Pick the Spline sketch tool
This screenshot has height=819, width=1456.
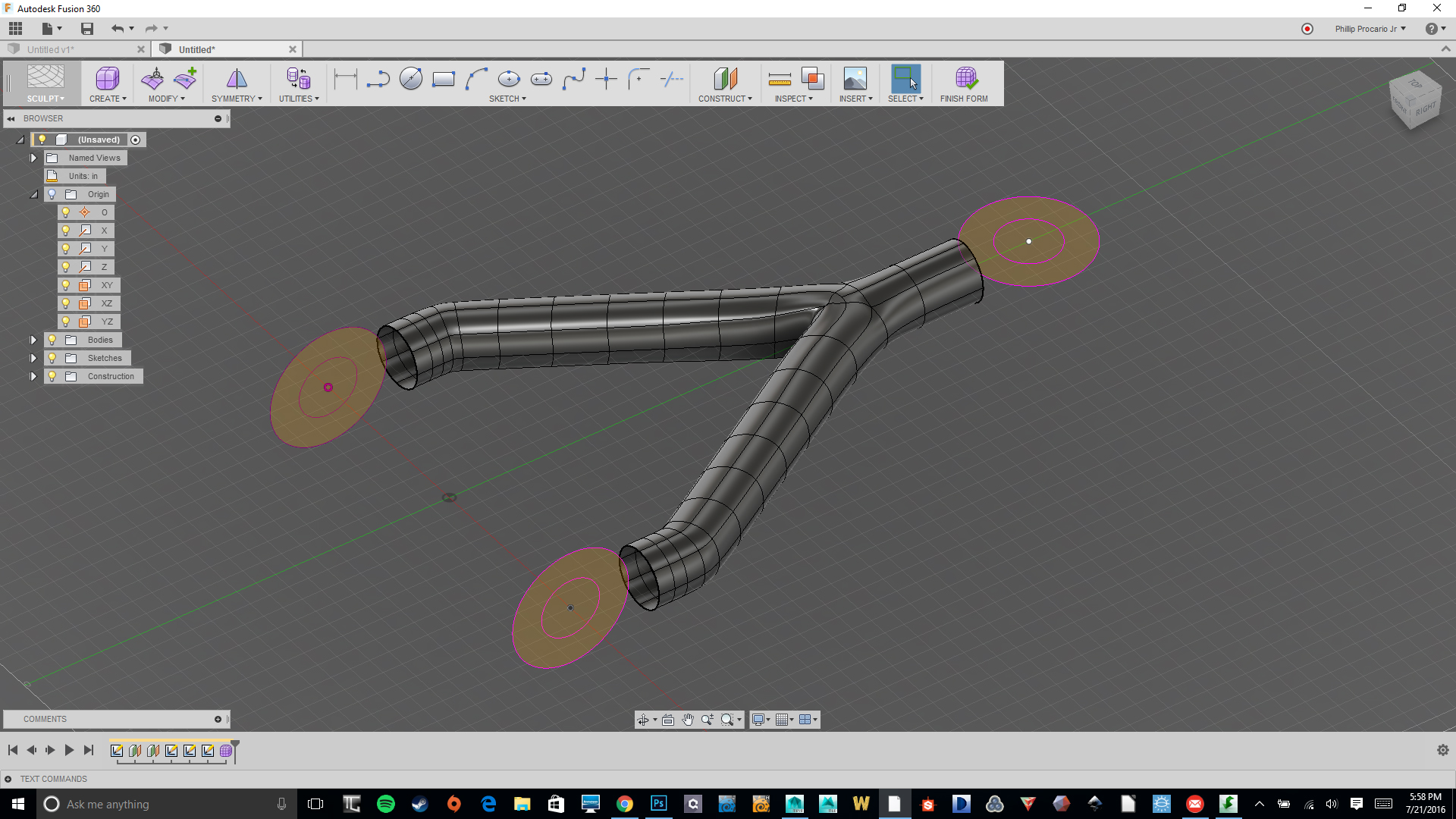click(573, 78)
